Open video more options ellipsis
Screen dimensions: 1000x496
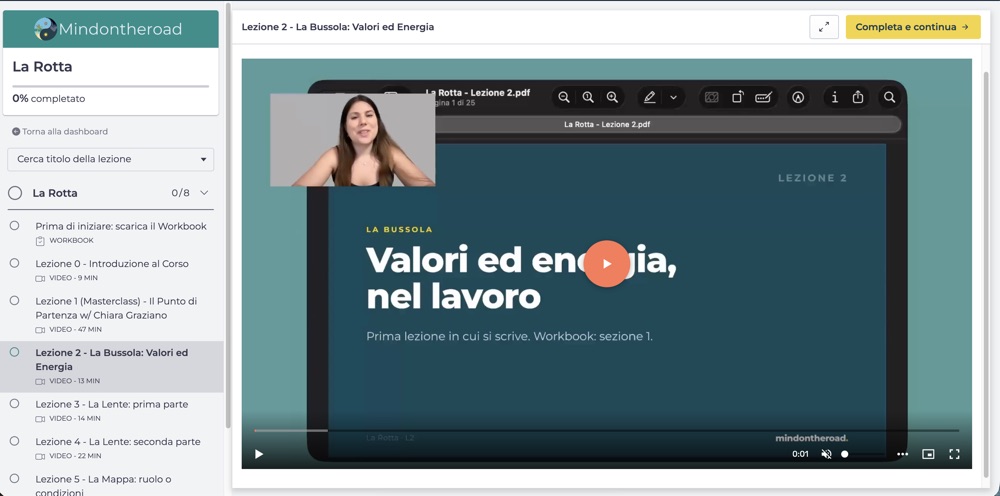902,454
